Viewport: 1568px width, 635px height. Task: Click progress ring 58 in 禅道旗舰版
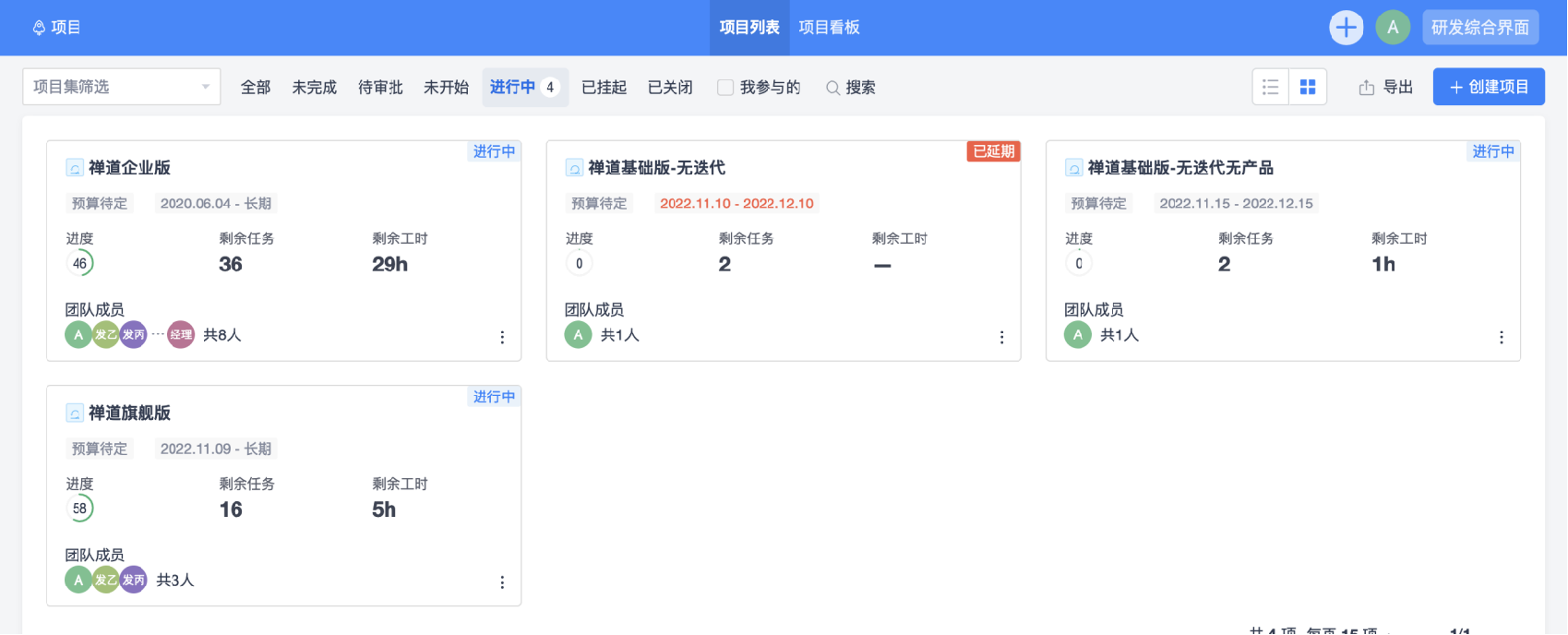coord(80,509)
